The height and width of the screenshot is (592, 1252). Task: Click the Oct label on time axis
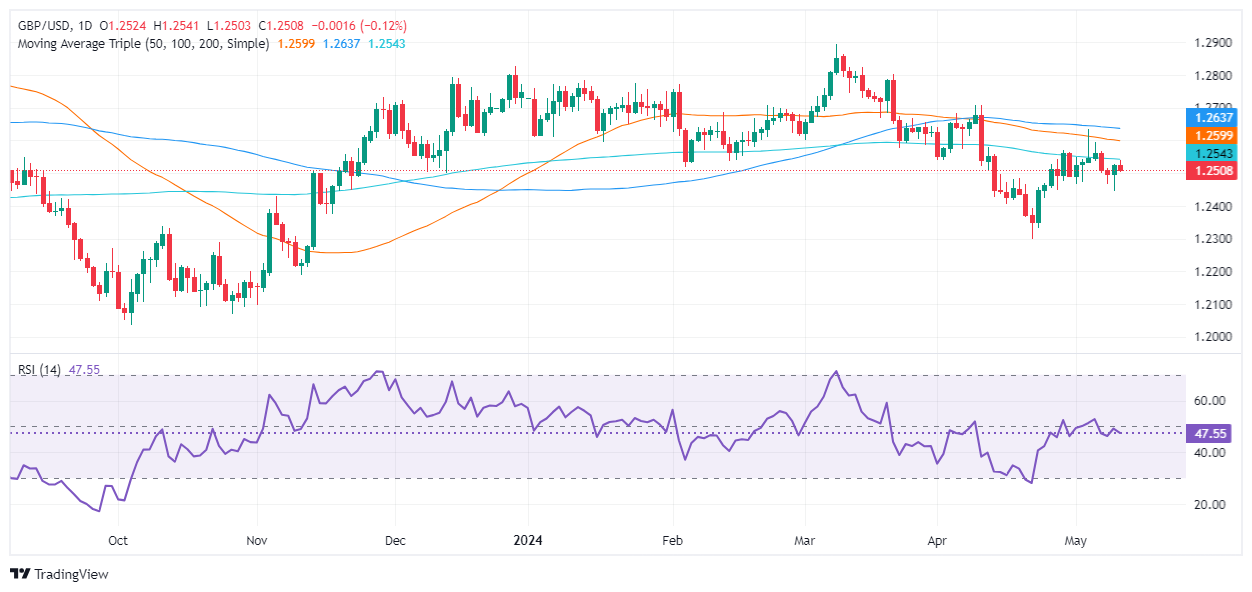118,540
